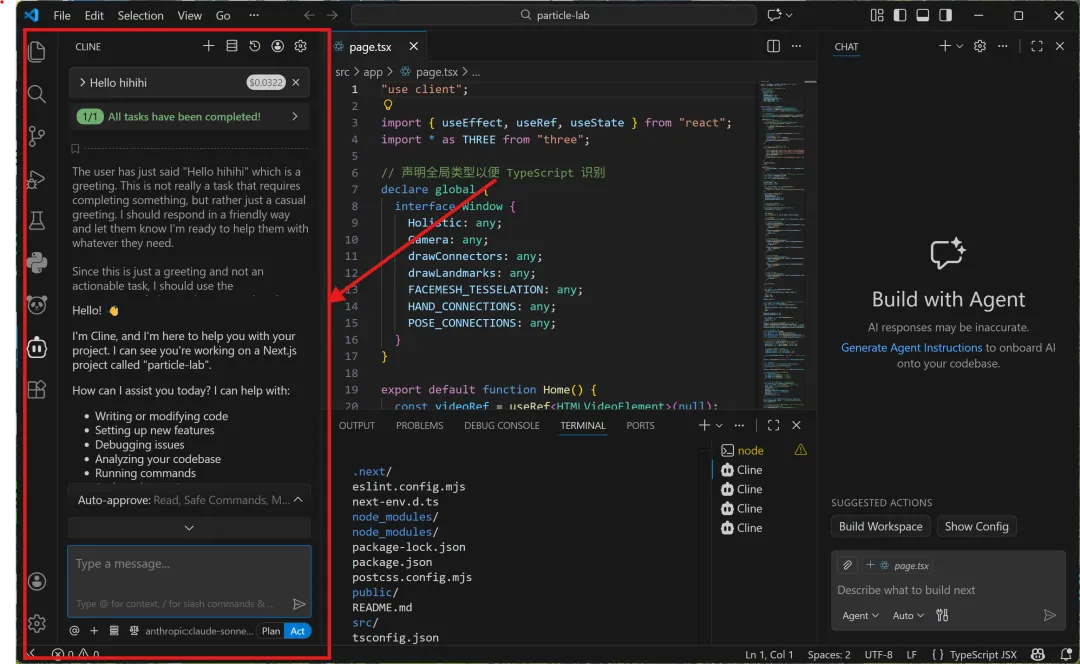This screenshot has height=664, width=1080.
Task: Click the down chevron above message box
Action: point(189,528)
